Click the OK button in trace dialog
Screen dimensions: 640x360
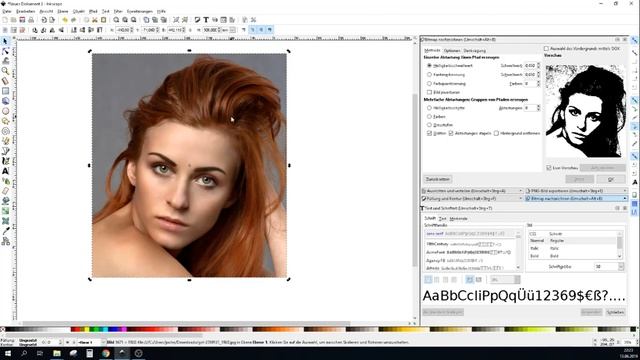click(x=611, y=179)
